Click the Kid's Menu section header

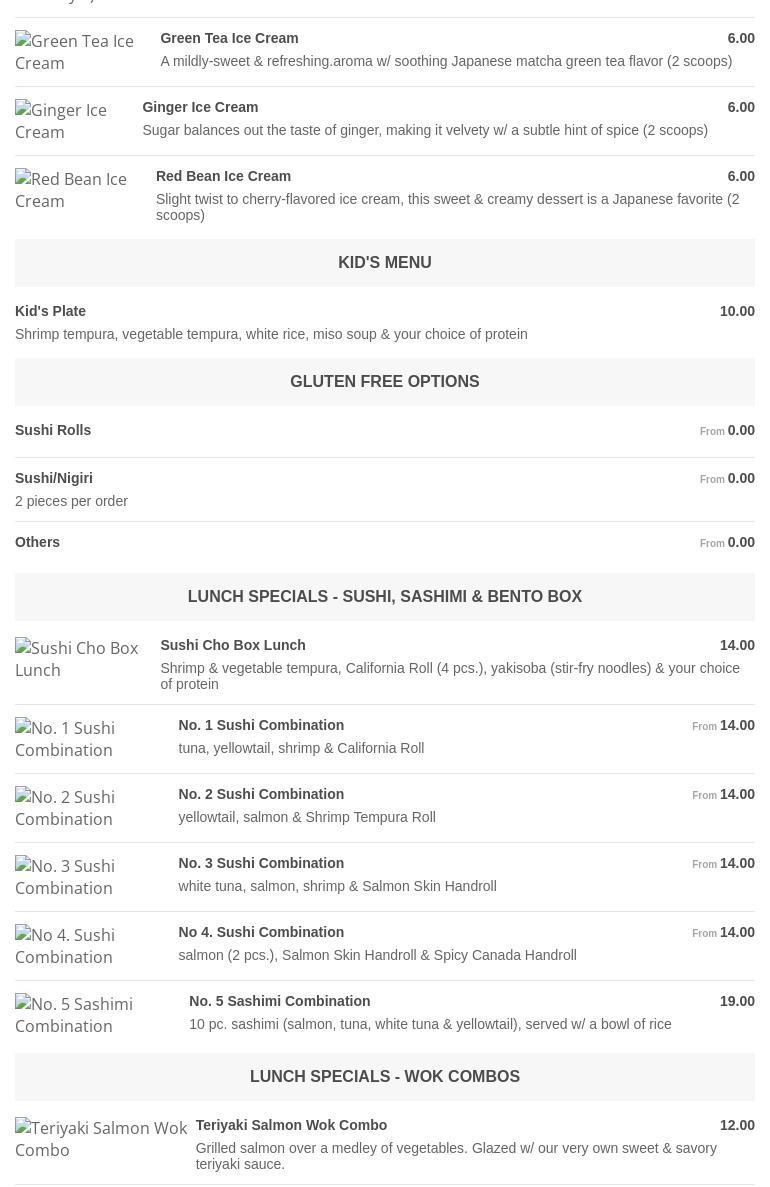click(385, 262)
